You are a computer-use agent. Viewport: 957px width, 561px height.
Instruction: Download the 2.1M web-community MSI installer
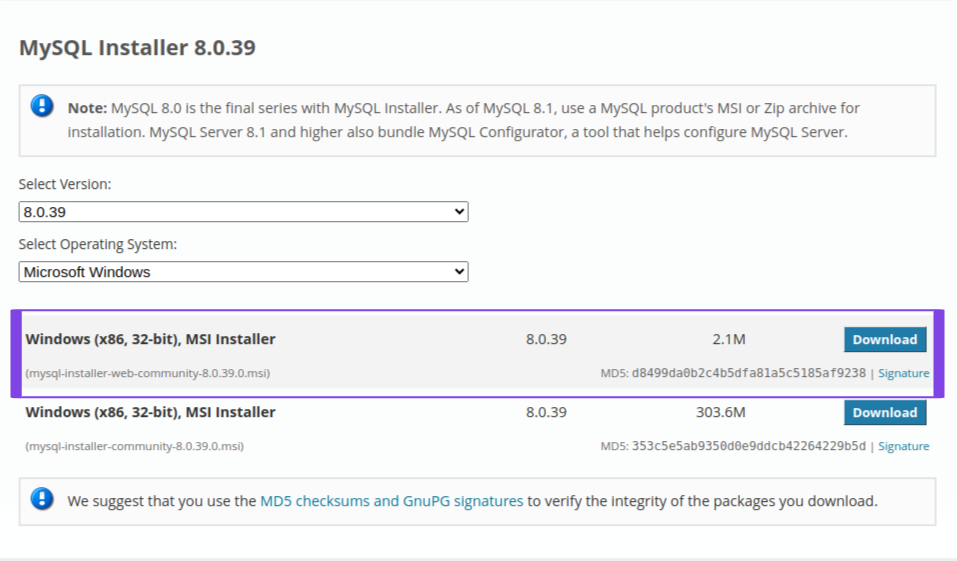click(x=884, y=340)
